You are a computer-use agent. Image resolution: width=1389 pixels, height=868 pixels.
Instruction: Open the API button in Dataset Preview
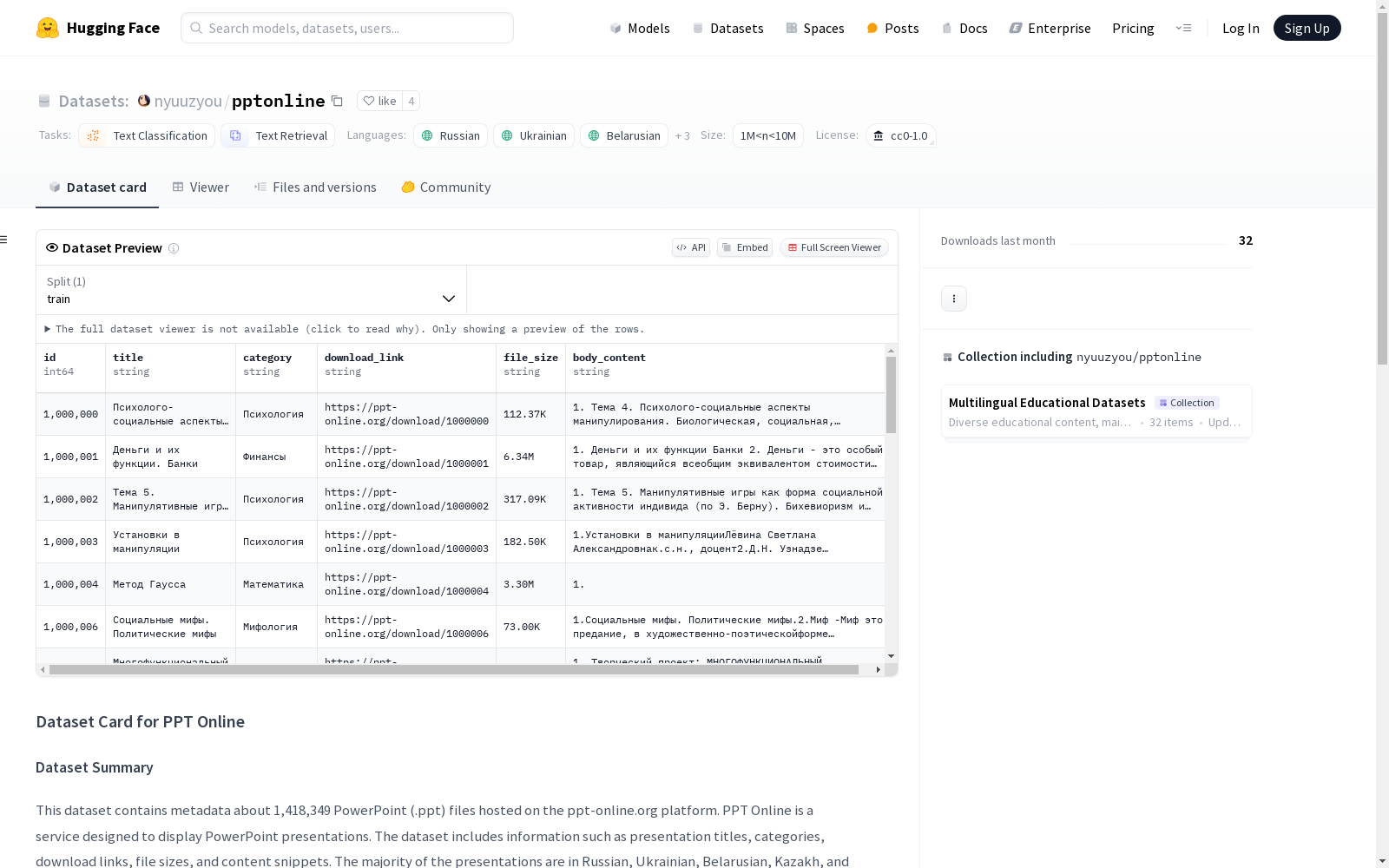click(x=691, y=247)
